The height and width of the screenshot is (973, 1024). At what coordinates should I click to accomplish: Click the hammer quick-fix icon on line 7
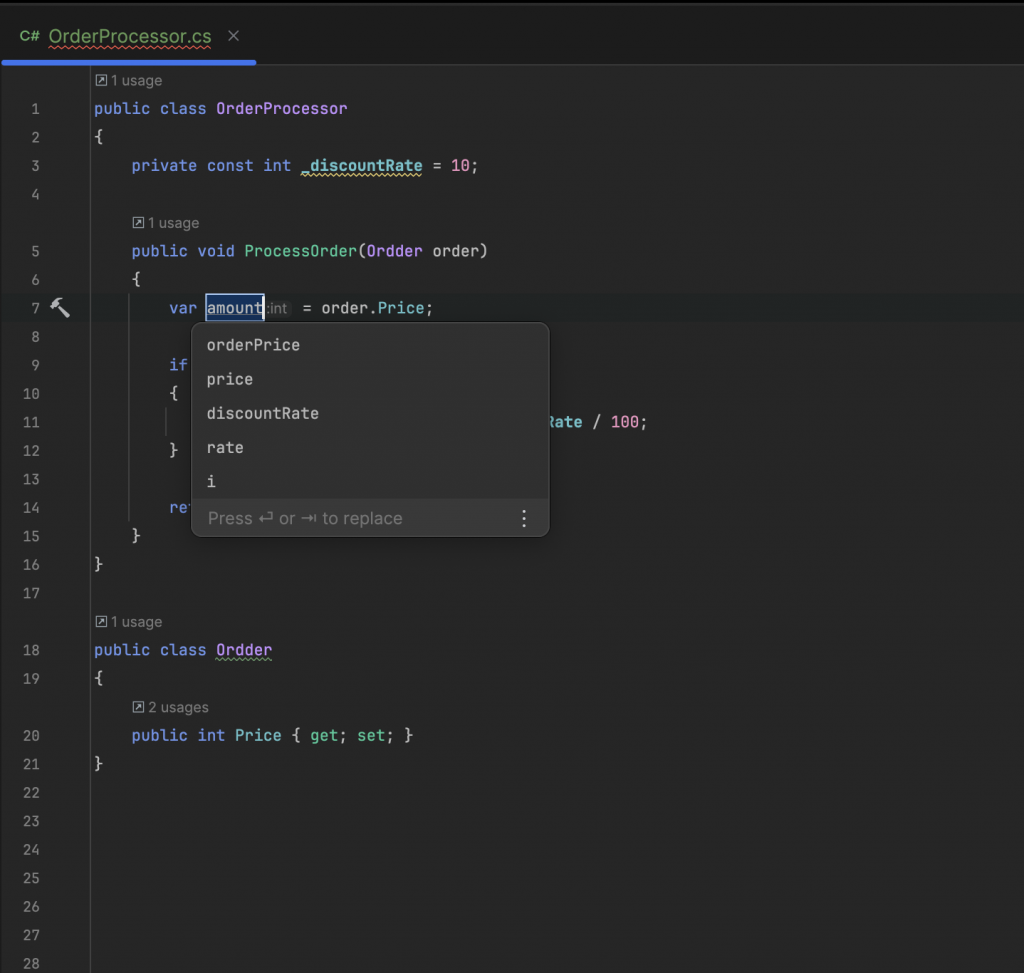point(60,308)
